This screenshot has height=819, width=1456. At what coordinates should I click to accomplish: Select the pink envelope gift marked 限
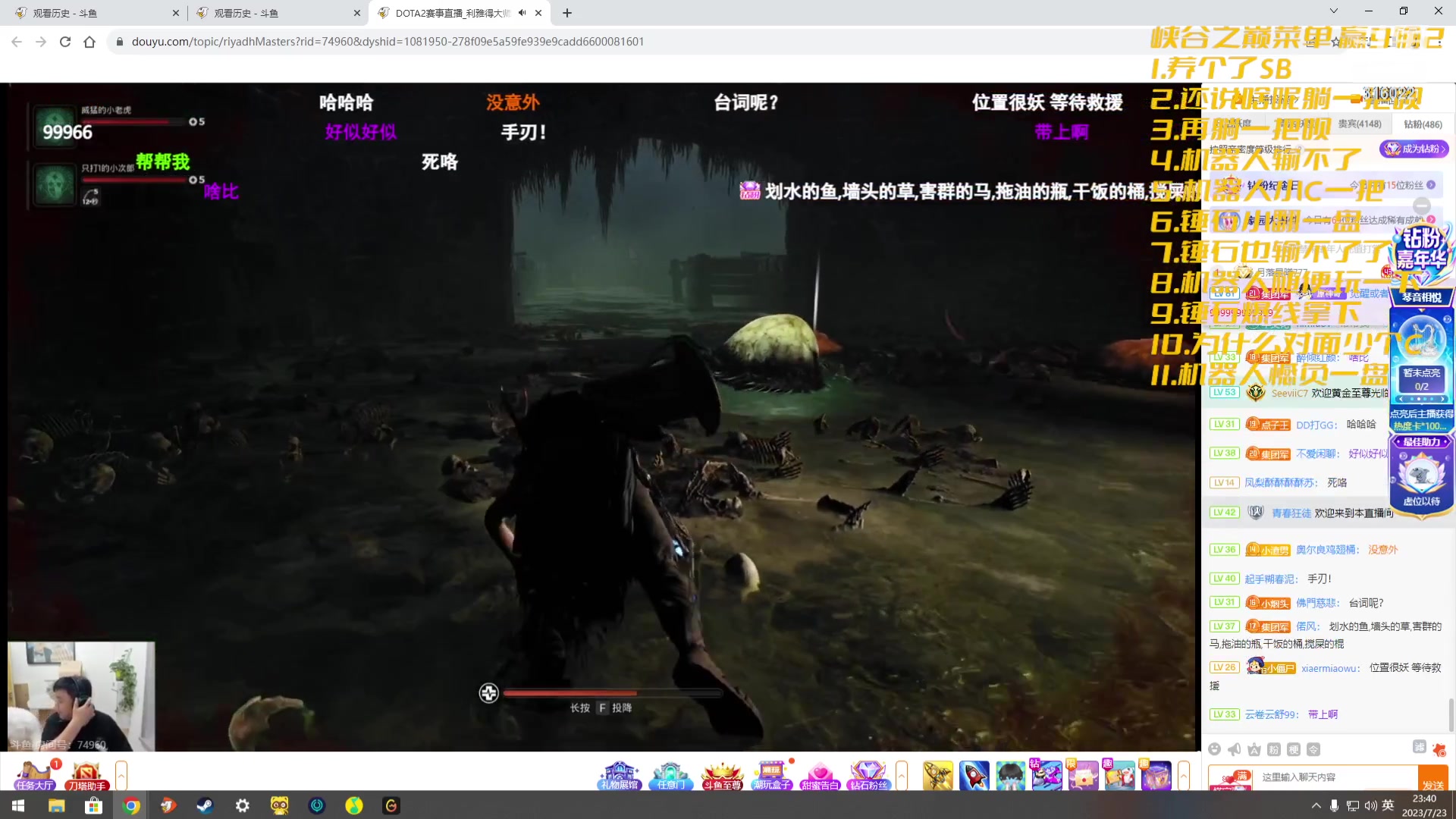1084,775
